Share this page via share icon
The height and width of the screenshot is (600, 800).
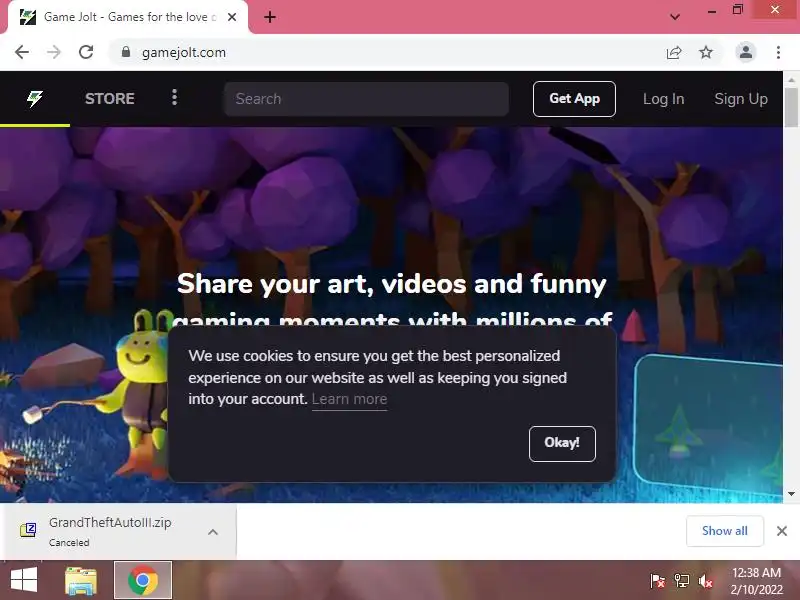(x=674, y=52)
